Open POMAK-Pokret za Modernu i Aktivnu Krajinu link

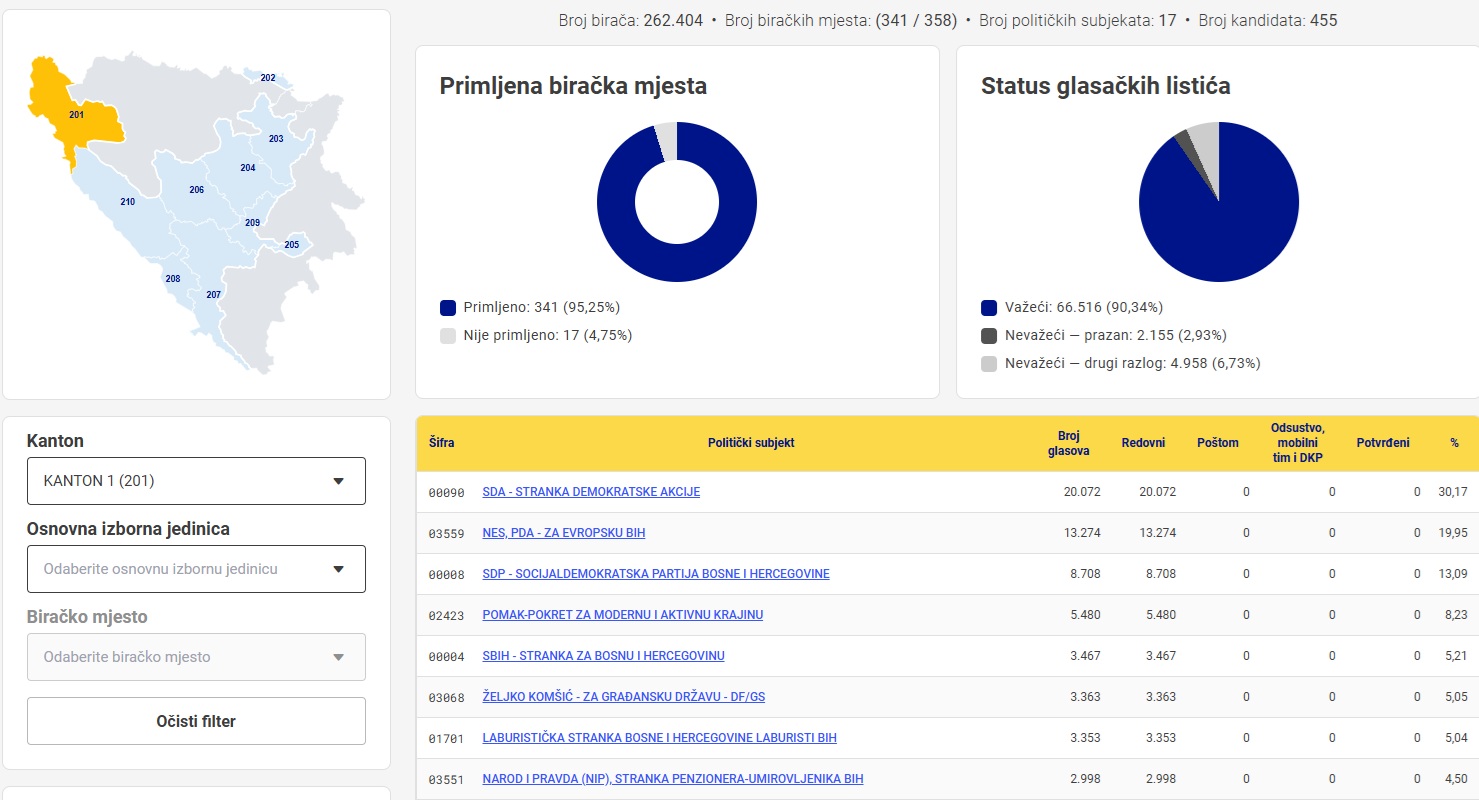[622, 615]
